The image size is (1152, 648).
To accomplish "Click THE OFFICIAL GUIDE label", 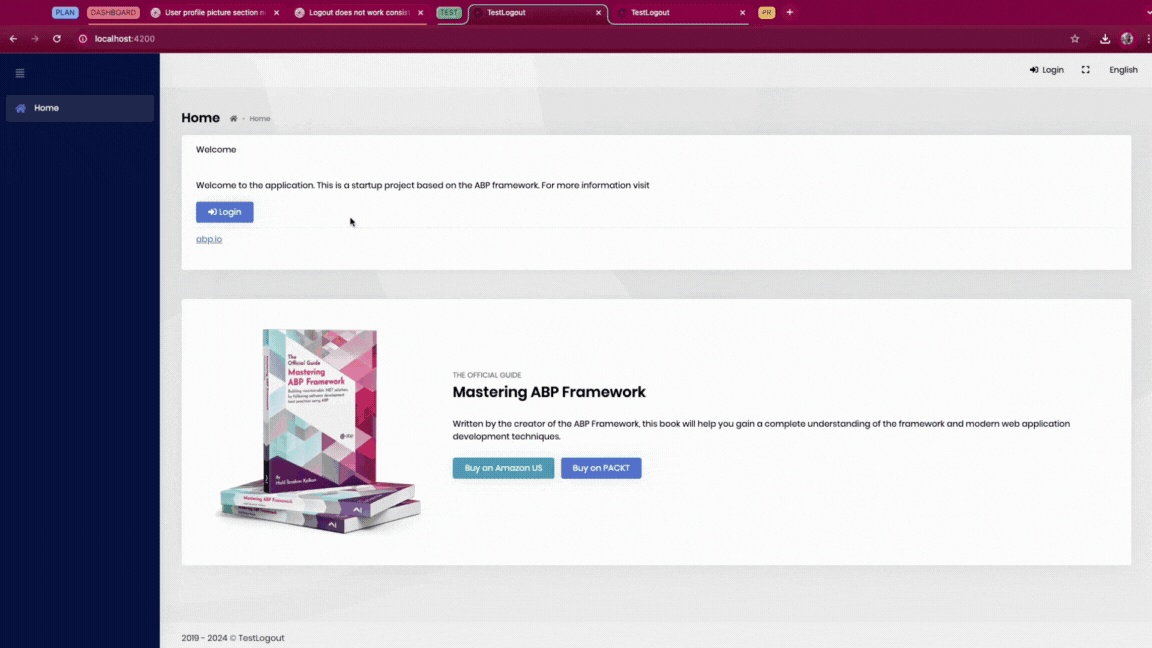I will pyautogui.click(x=486, y=375).
